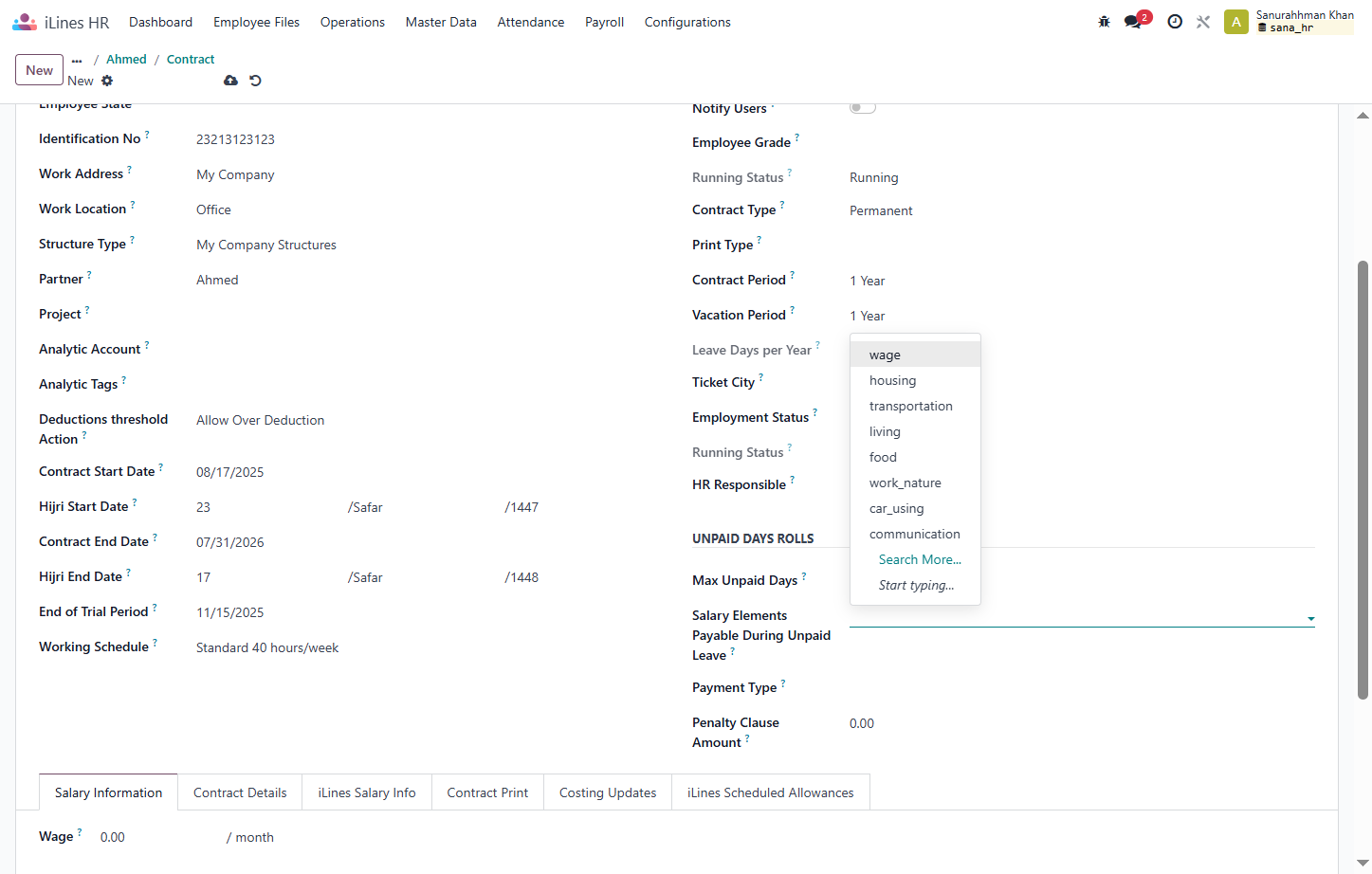The image size is (1372, 874).
Task: Open the Contract Print tab
Action: point(487,792)
